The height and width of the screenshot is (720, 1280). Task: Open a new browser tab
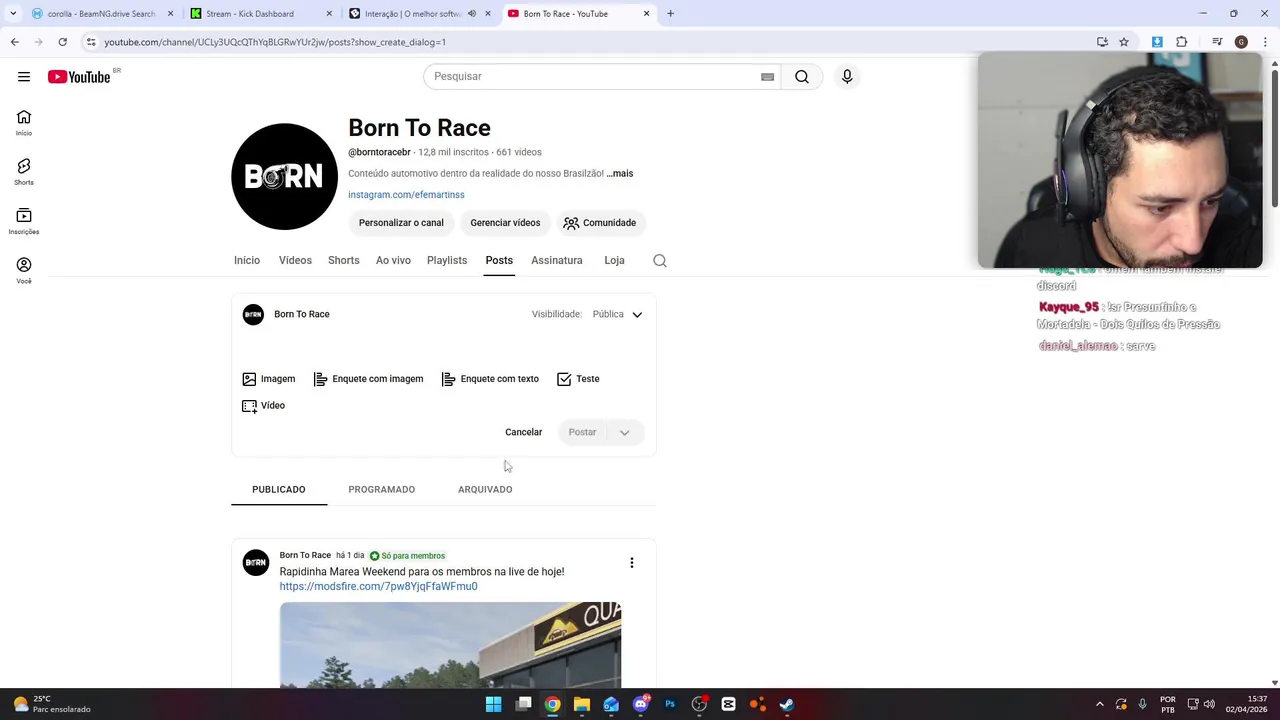(x=670, y=14)
